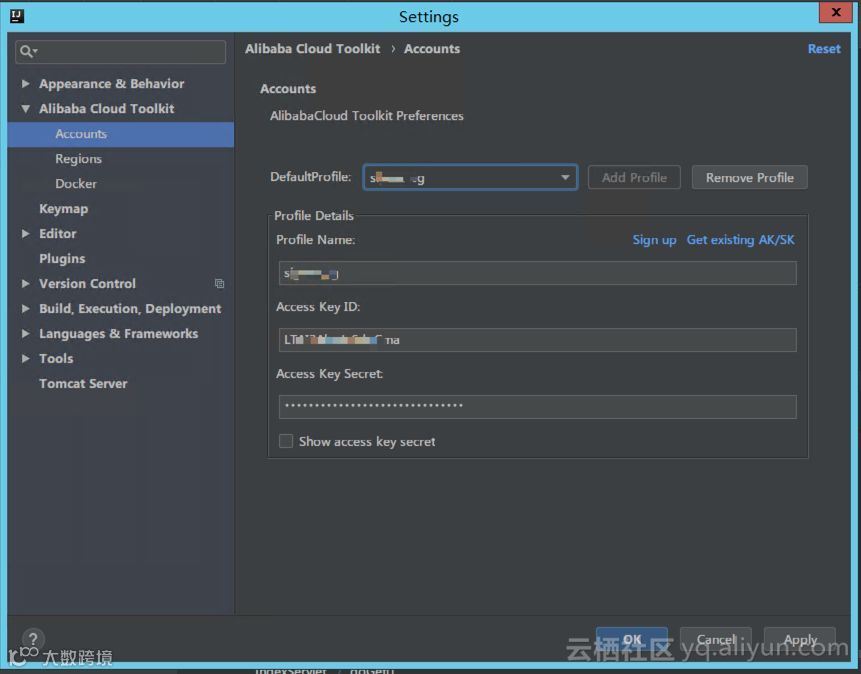This screenshot has width=861, height=674.
Task: Open help with the question mark icon
Action: point(33,639)
